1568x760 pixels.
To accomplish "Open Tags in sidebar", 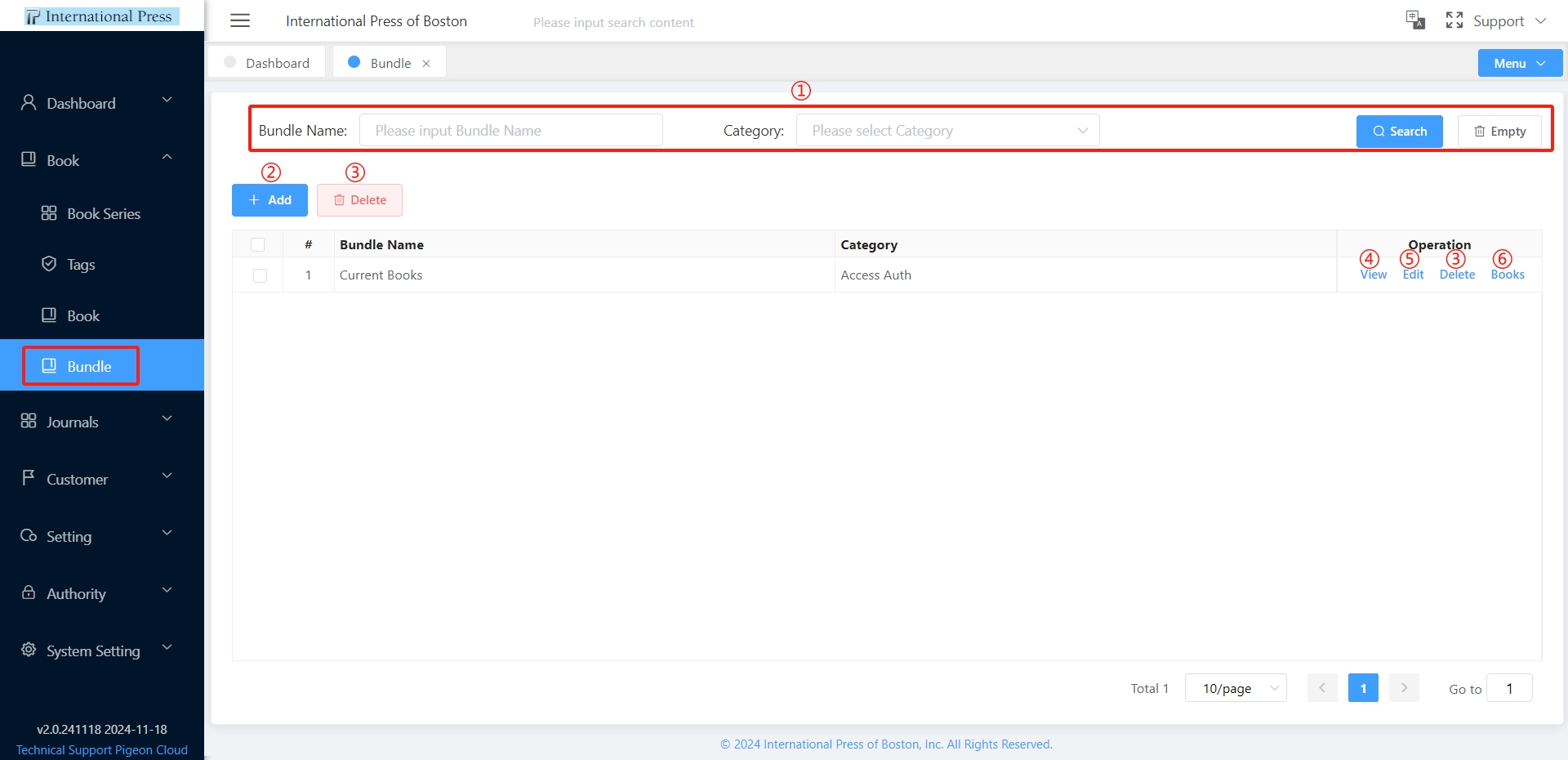I will [102, 264].
